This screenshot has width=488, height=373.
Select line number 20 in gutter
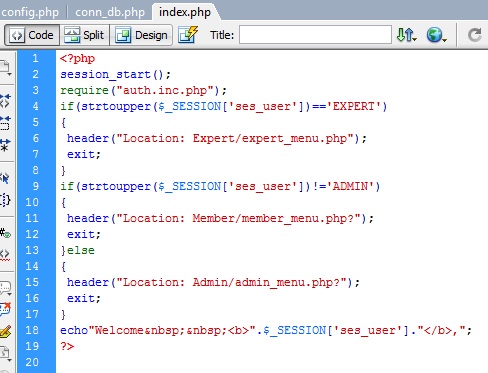click(x=32, y=362)
